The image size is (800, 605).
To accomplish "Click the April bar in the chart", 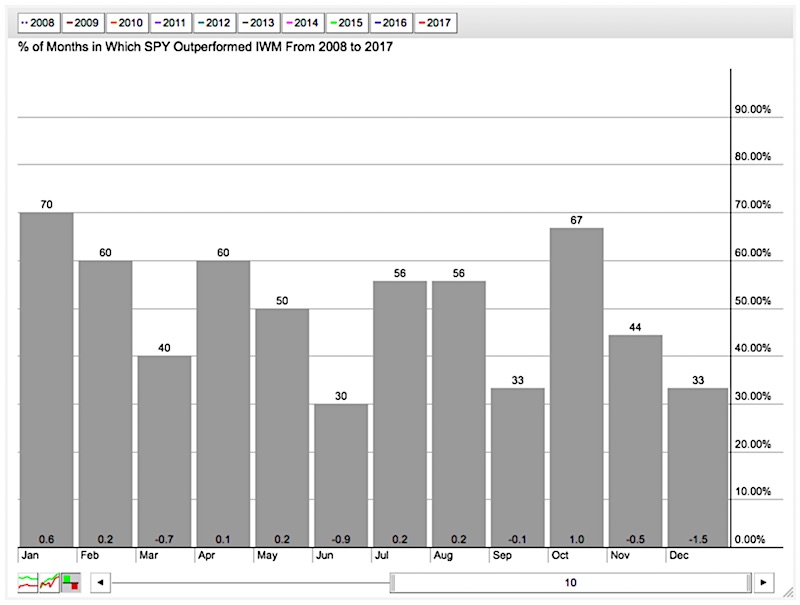I will pos(223,404).
